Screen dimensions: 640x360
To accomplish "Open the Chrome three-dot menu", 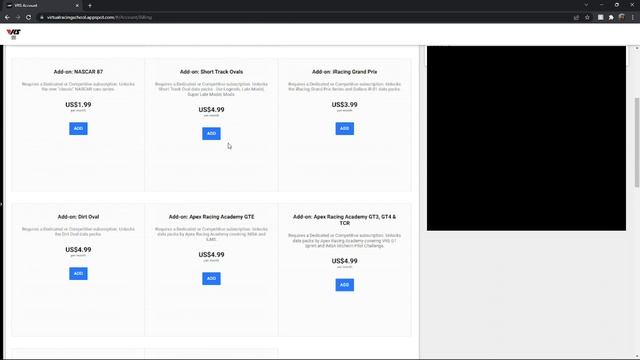I will (x=633, y=18).
